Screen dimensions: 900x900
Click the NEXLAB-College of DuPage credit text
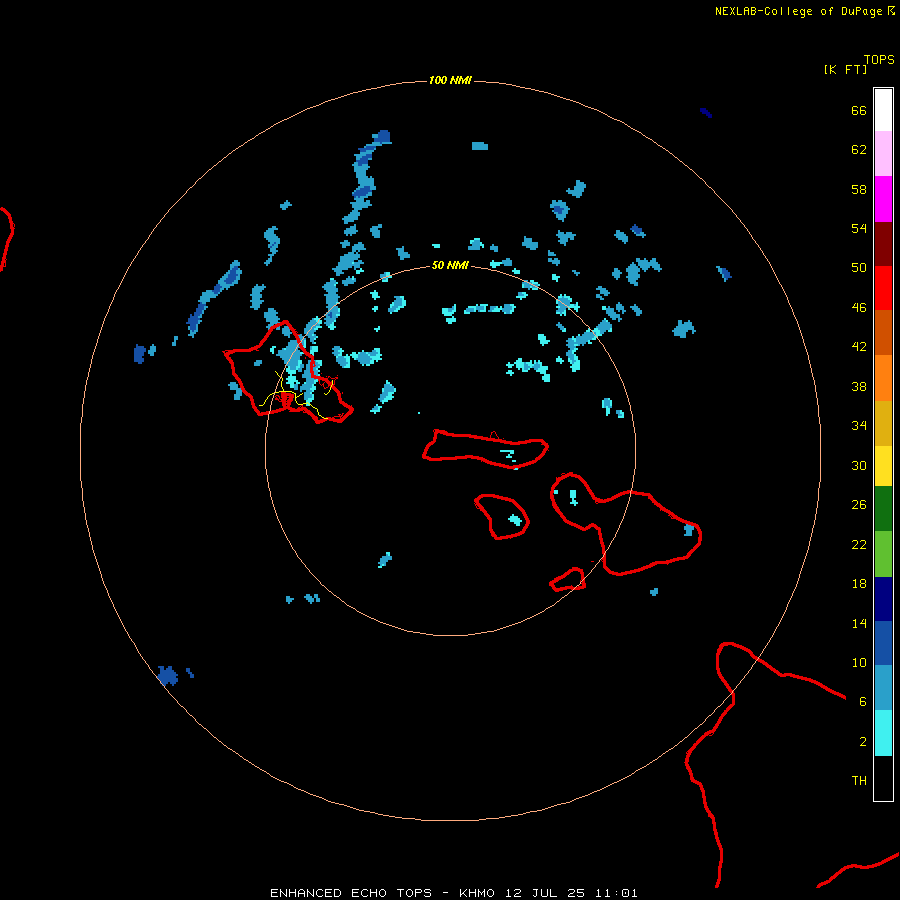pyautogui.click(x=798, y=11)
